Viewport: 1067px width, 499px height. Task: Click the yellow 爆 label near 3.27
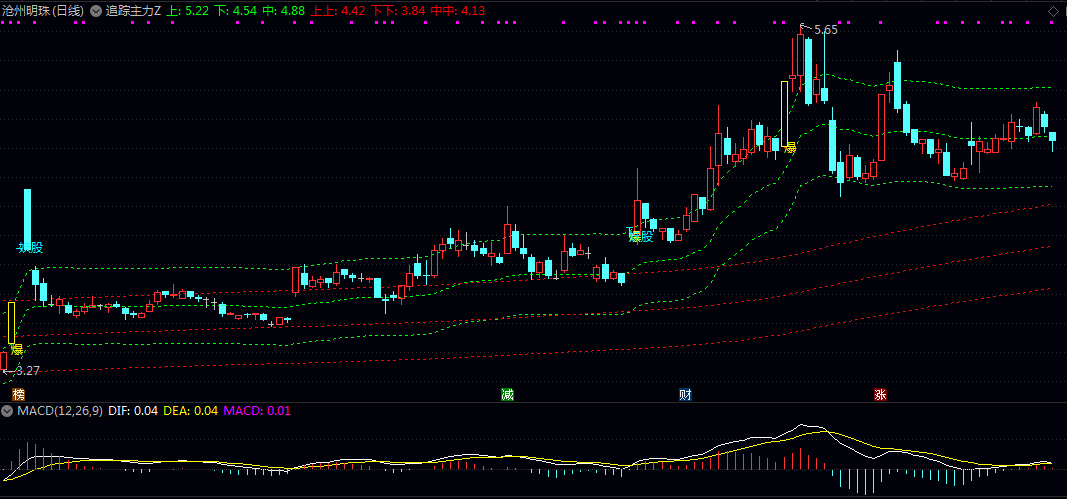click(x=16, y=350)
